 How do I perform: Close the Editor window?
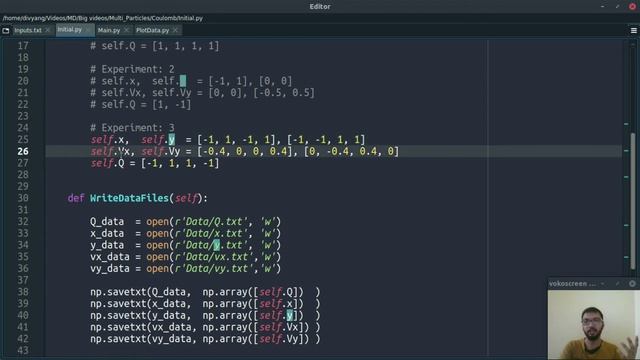(x=632, y=7)
